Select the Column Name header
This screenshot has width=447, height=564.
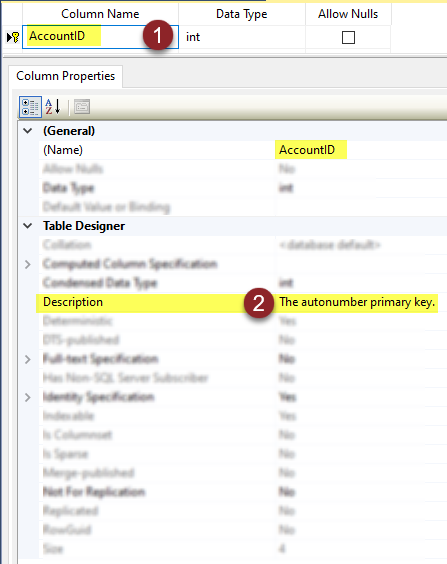(x=100, y=14)
